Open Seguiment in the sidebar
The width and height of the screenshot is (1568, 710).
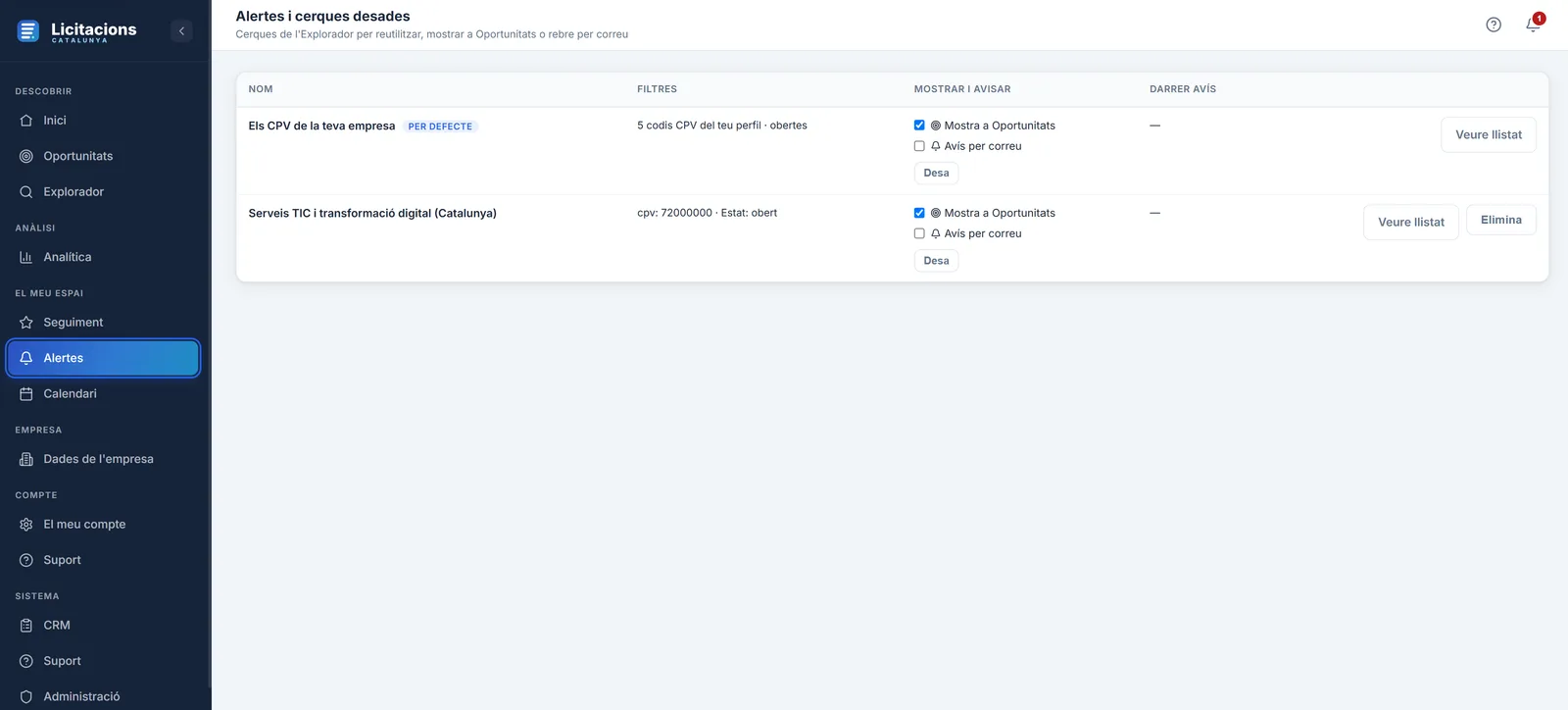click(x=103, y=323)
